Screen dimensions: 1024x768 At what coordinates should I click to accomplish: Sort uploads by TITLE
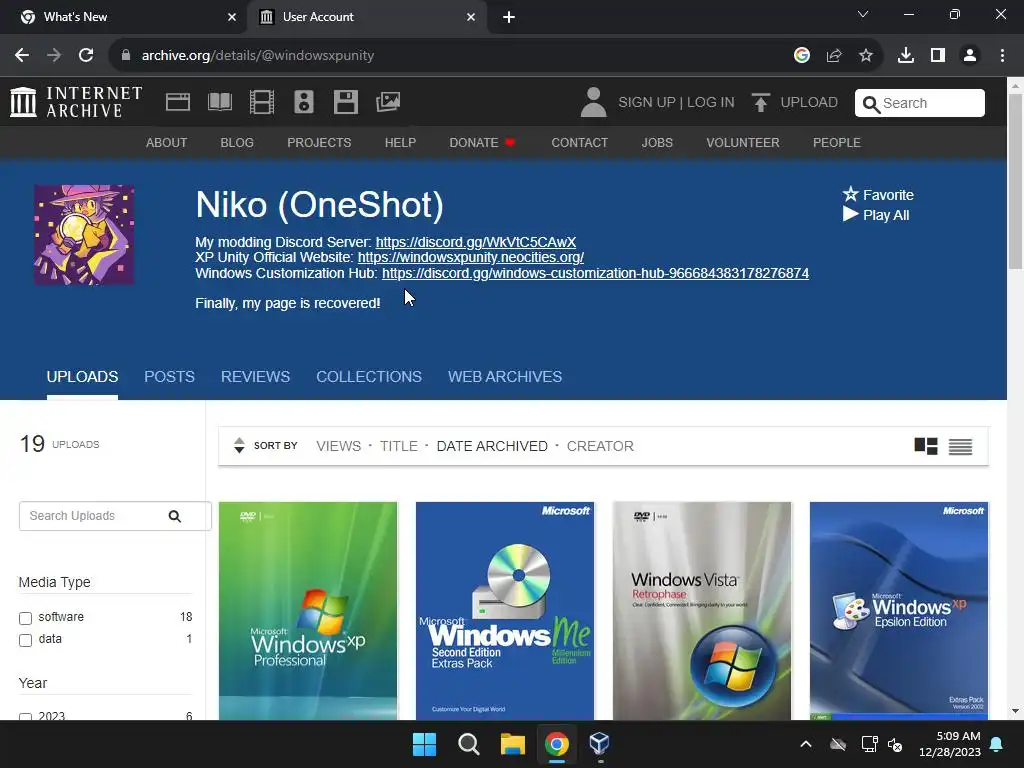click(x=398, y=446)
